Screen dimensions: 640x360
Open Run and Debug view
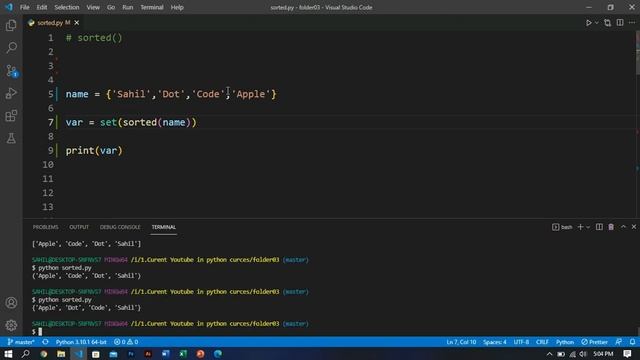pyautogui.click(x=11, y=93)
